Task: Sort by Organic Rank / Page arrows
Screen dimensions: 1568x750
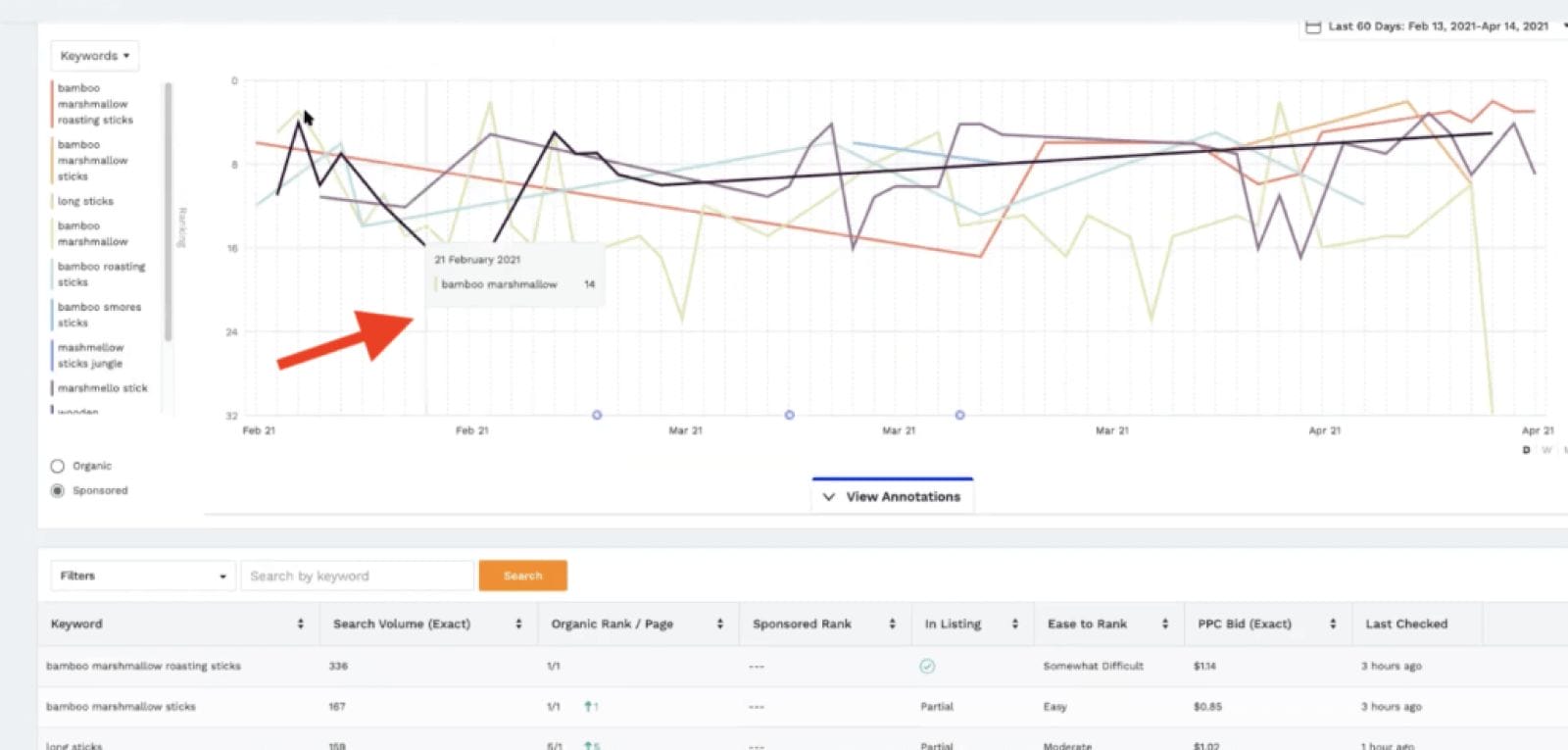Action: click(720, 624)
